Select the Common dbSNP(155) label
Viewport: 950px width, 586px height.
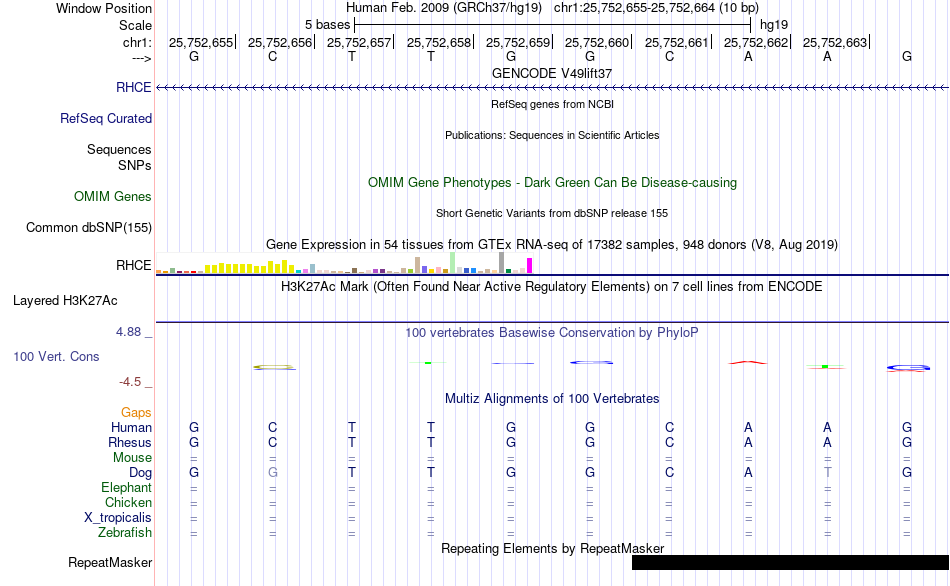click(x=88, y=227)
